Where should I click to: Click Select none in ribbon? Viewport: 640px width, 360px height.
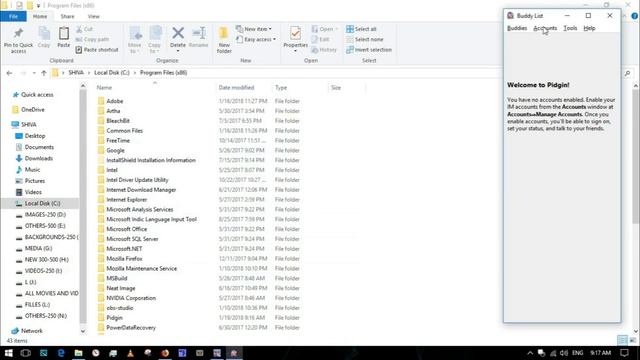pyautogui.click(x=364, y=39)
